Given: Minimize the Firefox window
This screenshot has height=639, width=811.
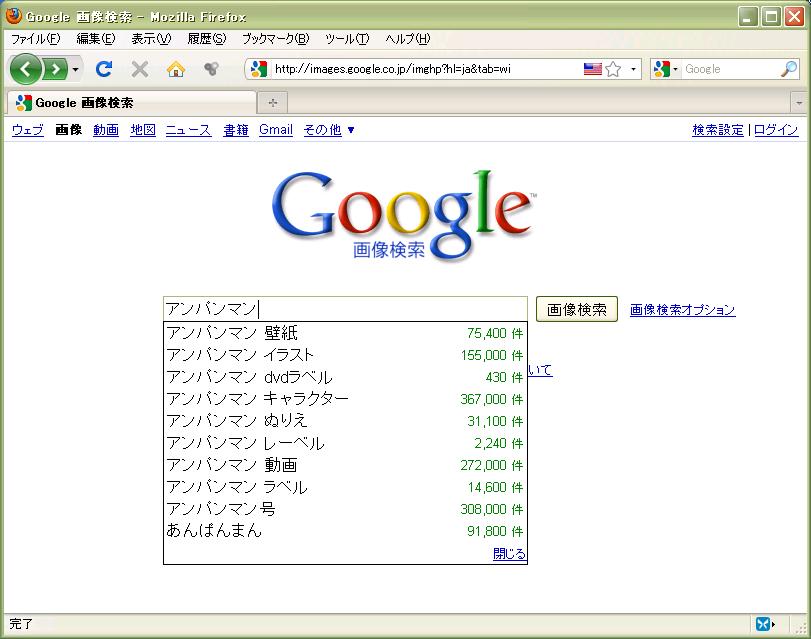Looking at the screenshot, I should coord(747,17).
